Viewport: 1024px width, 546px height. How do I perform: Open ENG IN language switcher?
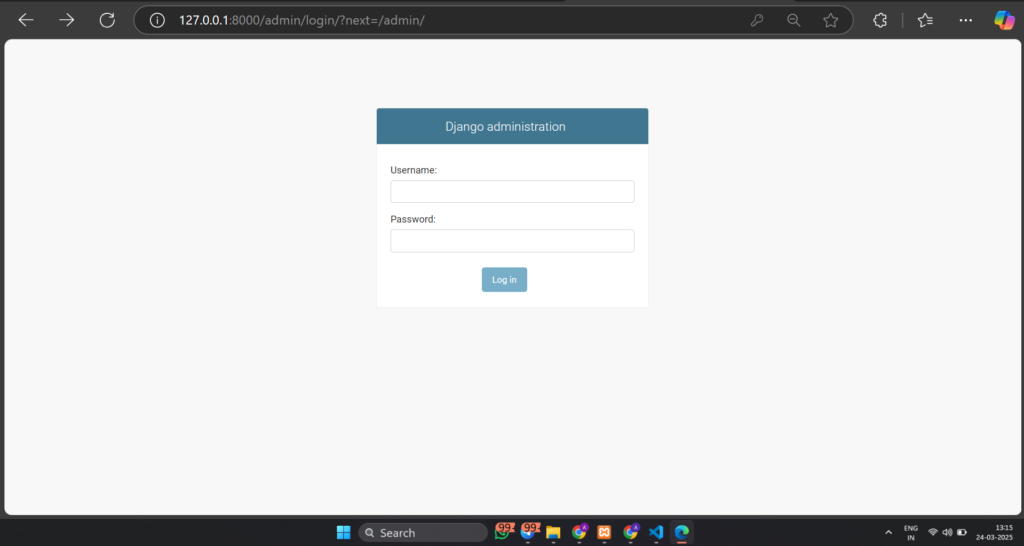(910, 532)
